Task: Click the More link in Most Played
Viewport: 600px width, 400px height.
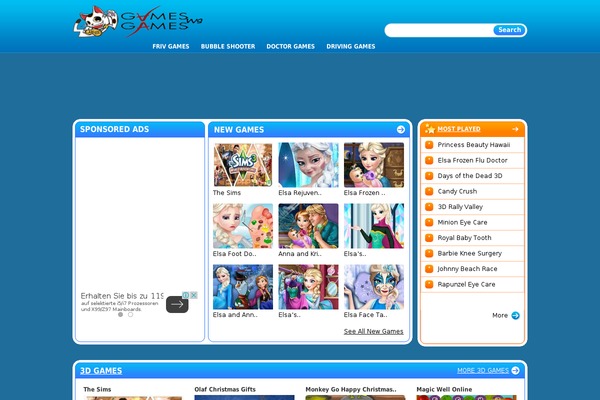Action: [x=500, y=315]
